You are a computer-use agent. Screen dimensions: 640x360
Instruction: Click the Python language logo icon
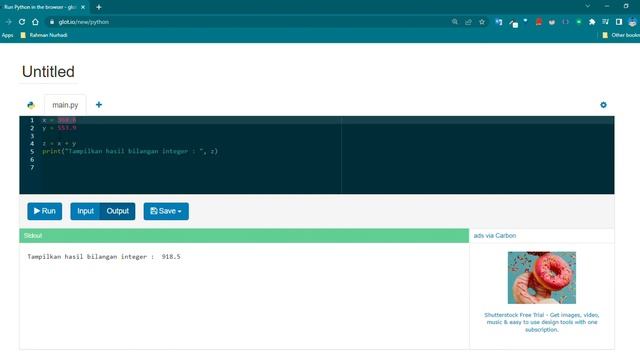coord(31,105)
